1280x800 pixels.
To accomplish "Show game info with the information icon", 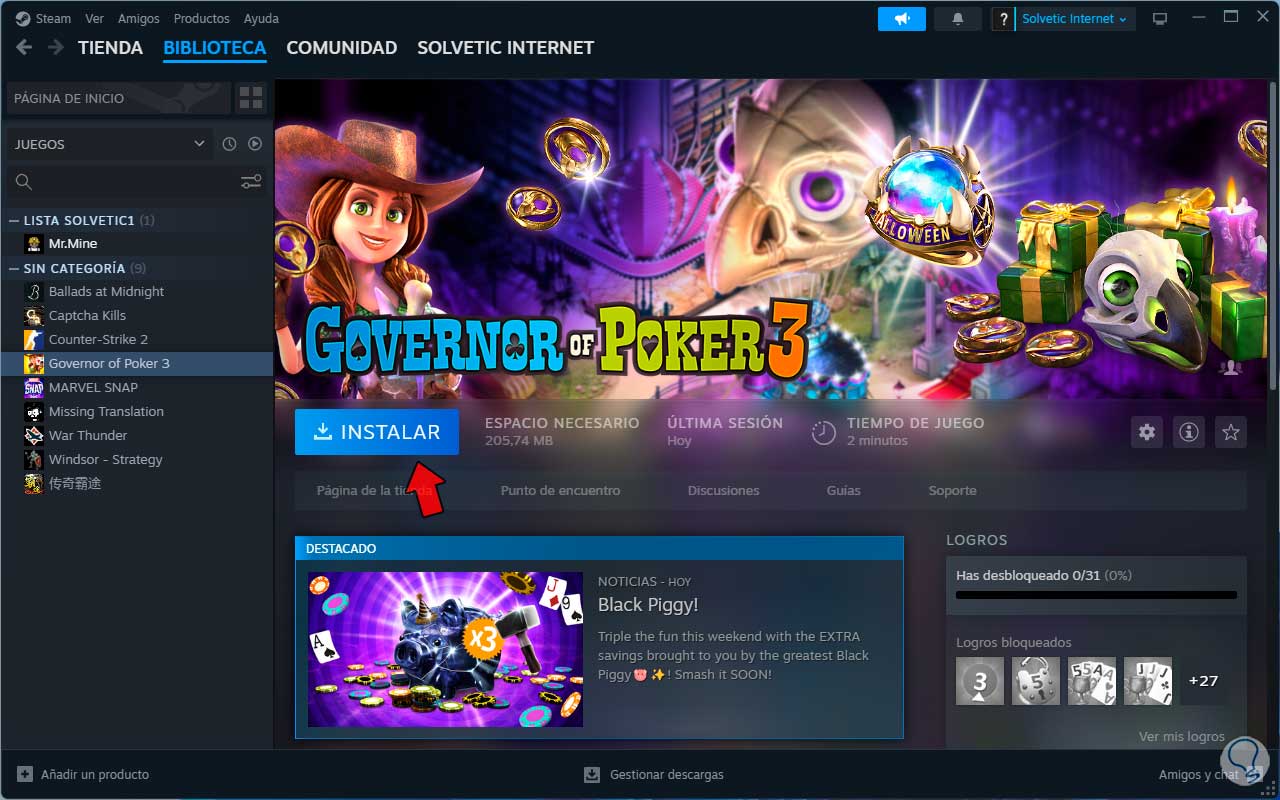I will coord(1189,432).
